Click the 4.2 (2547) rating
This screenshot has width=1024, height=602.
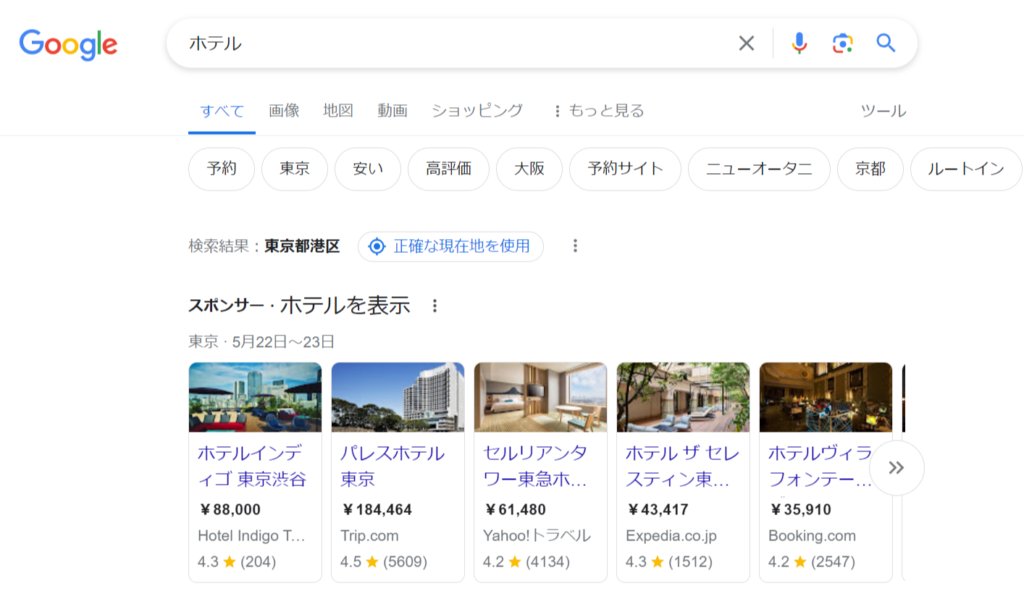click(x=812, y=562)
